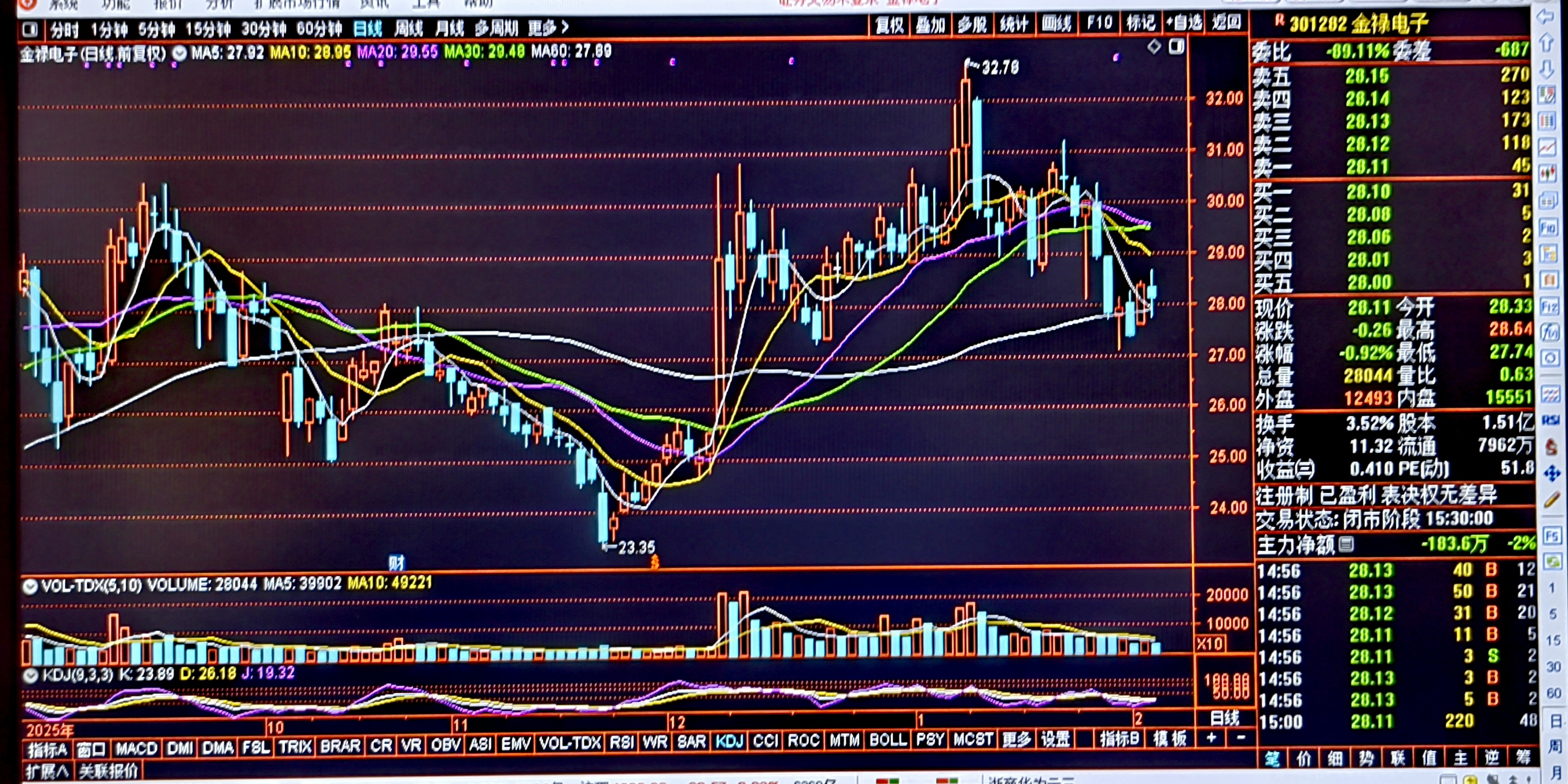
Task: Add the stock with the +自选 button
Action: click(x=1183, y=23)
